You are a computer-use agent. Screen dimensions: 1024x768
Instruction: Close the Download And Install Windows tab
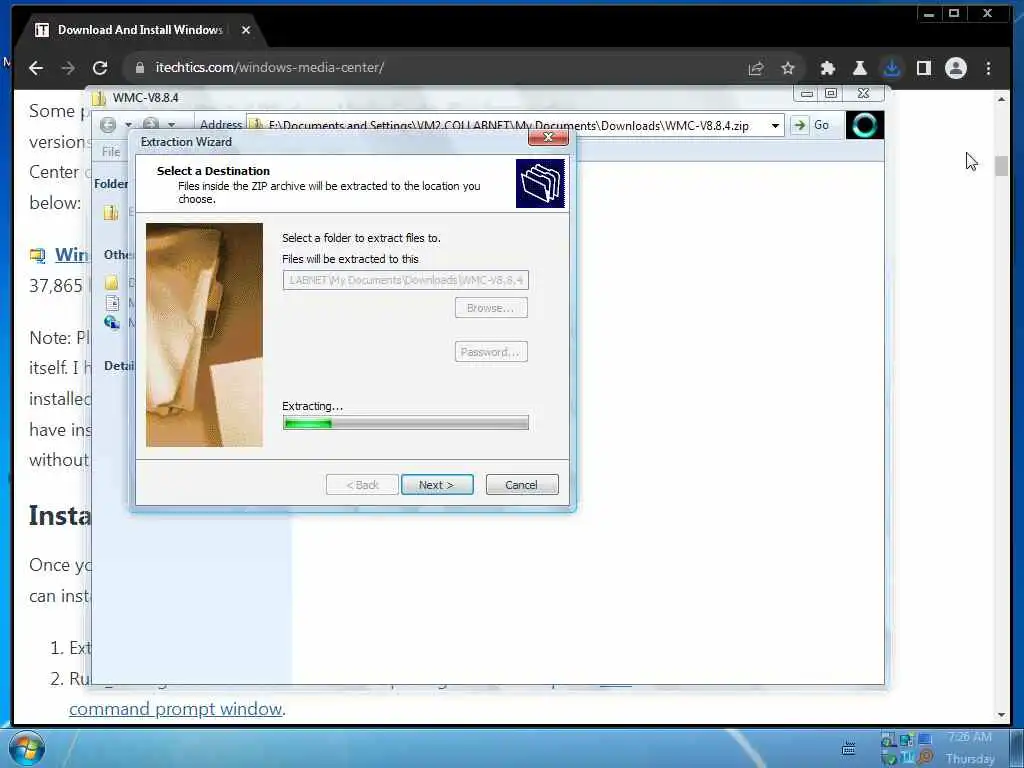(x=246, y=30)
